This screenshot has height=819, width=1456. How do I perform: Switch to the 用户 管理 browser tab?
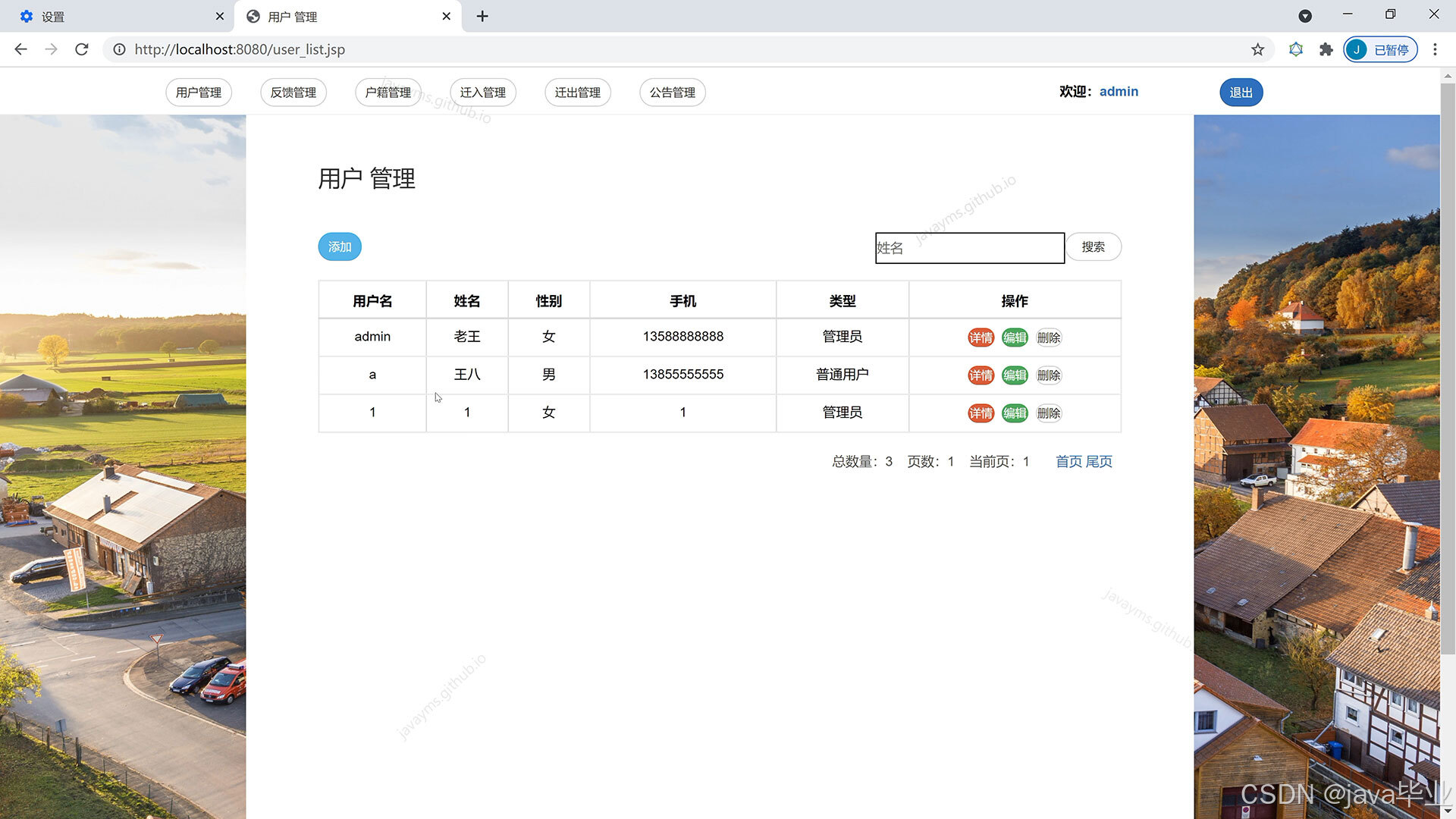tap(348, 16)
